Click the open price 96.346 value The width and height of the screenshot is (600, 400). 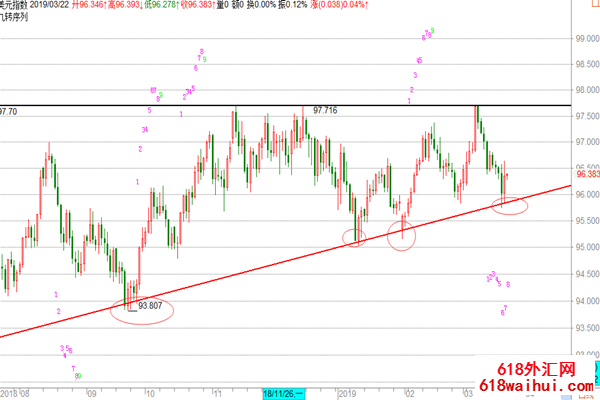(91, 5)
